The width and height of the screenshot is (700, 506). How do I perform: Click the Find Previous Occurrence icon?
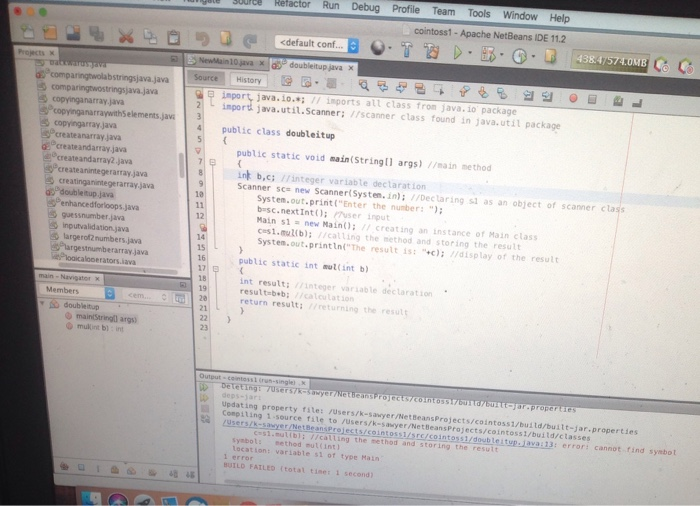(383, 86)
